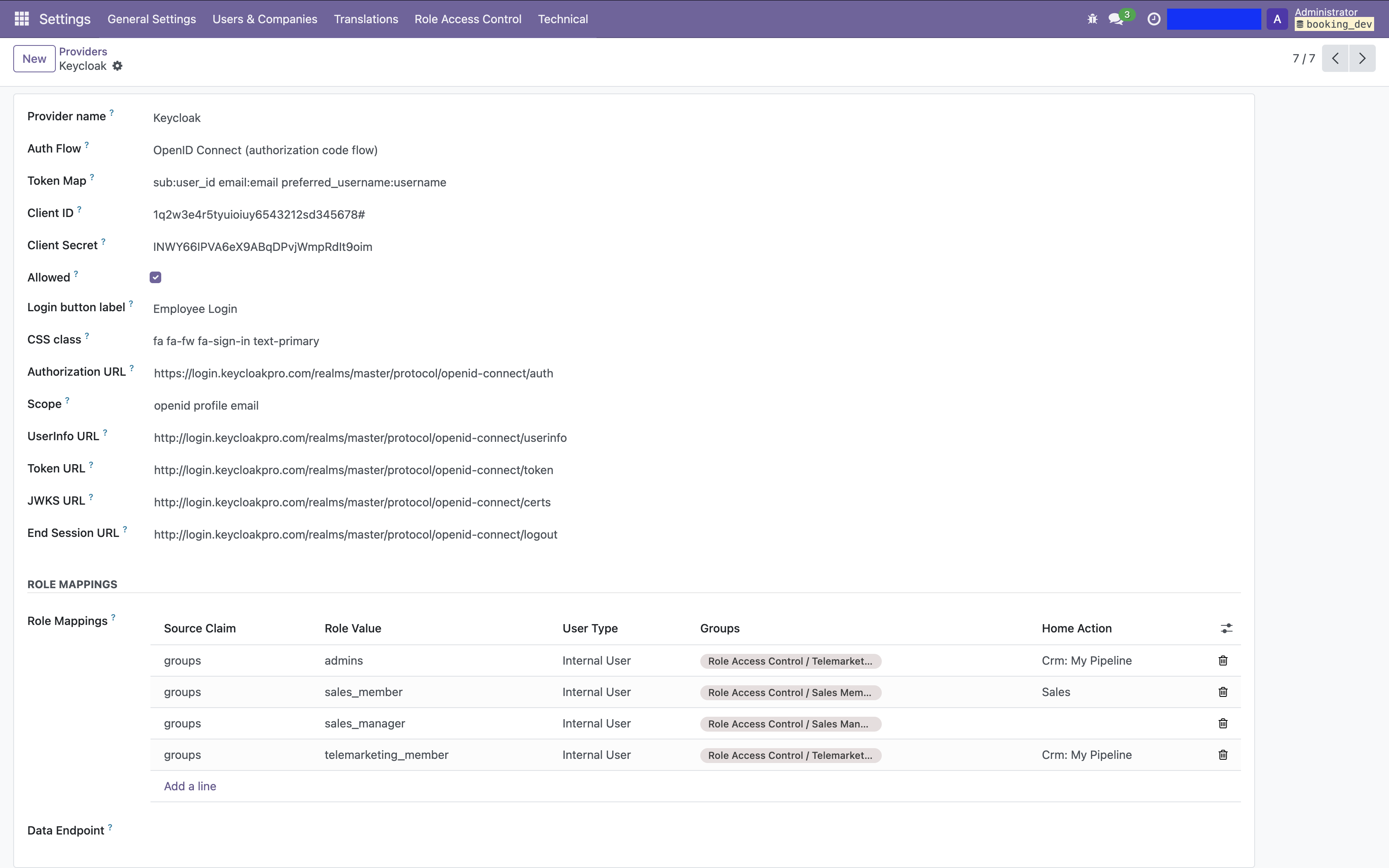The width and height of the screenshot is (1389, 868).
Task: Click the Settings app title
Action: (65, 19)
